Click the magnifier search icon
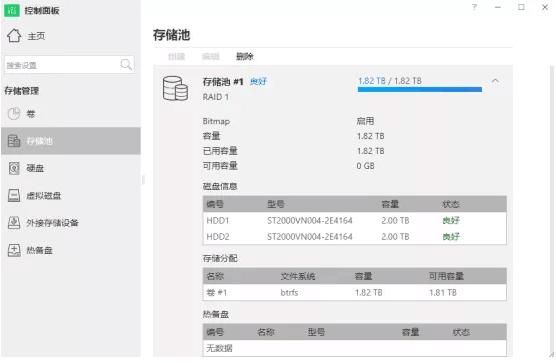Image resolution: width=556 pixels, height=363 pixels. tap(126, 65)
